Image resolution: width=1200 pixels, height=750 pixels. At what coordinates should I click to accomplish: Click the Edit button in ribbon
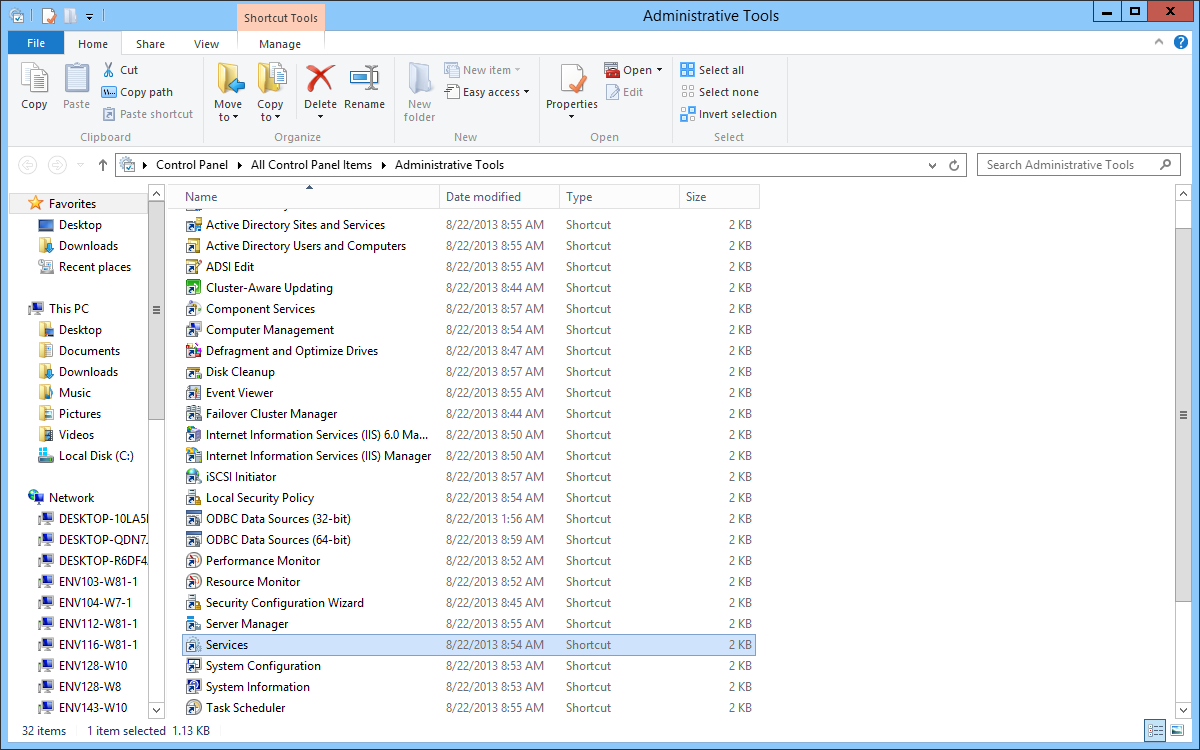coord(624,92)
